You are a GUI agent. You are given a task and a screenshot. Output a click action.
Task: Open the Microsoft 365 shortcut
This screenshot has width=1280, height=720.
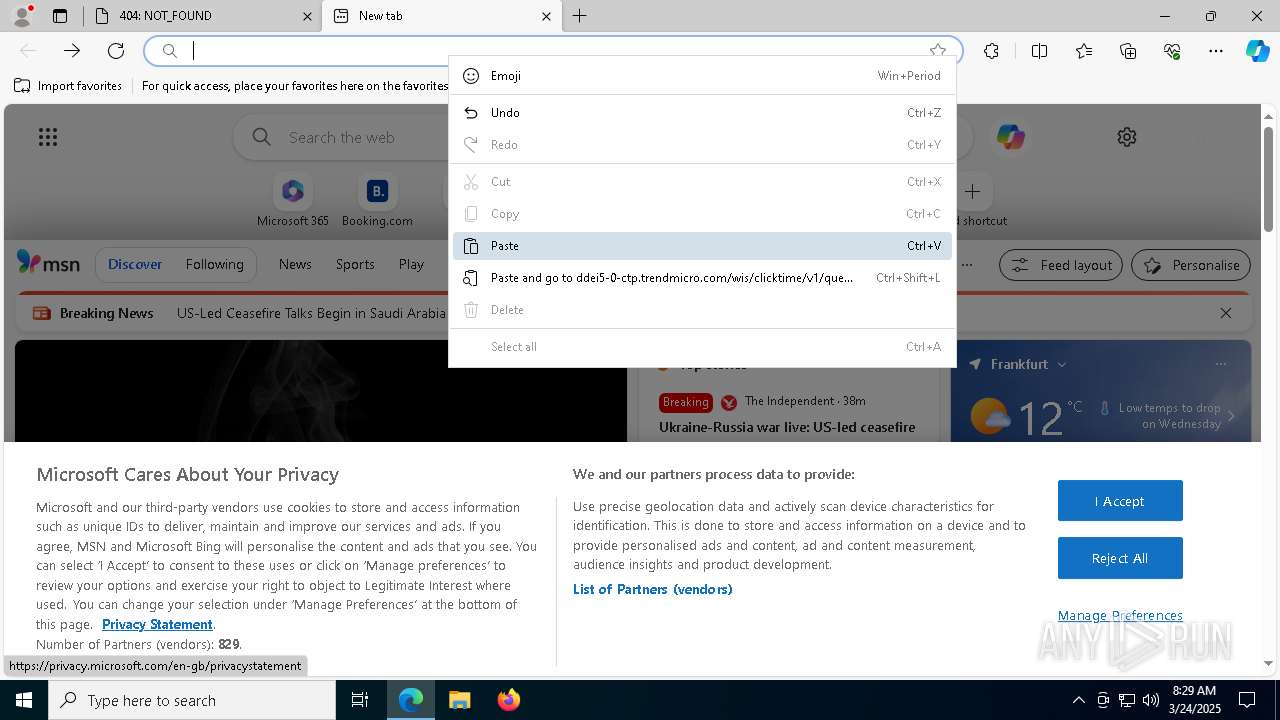(292, 201)
